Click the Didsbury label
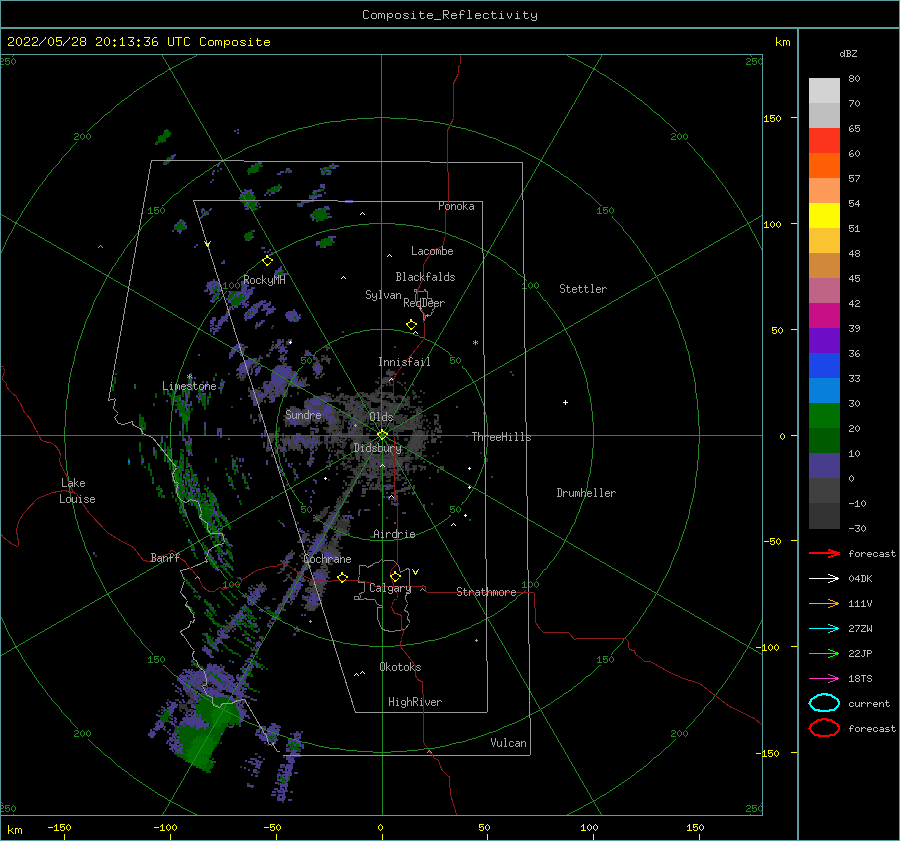The height and width of the screenshot is (841, 900). (x=378, y=448)
